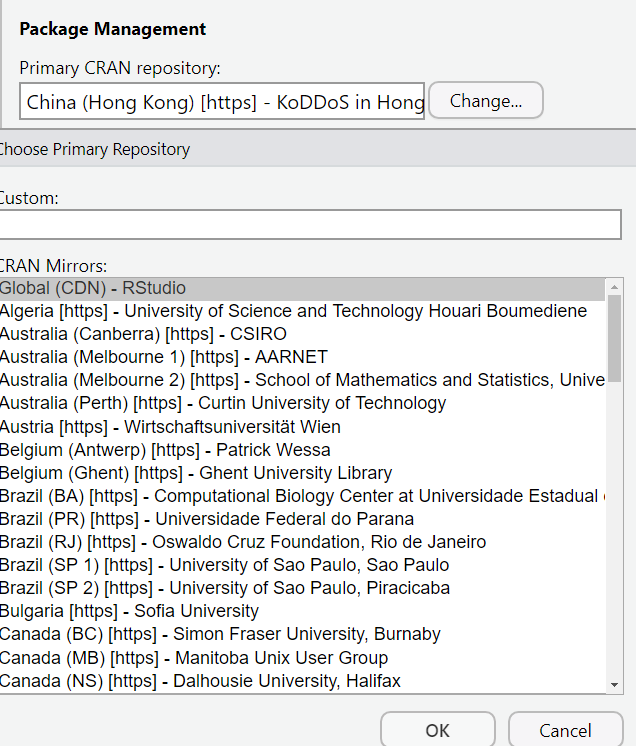Select Australia (Canberra) CSIRO mirror
This screenshot has height=746, width=636.
pyautogui.click(x=303, y=334)
